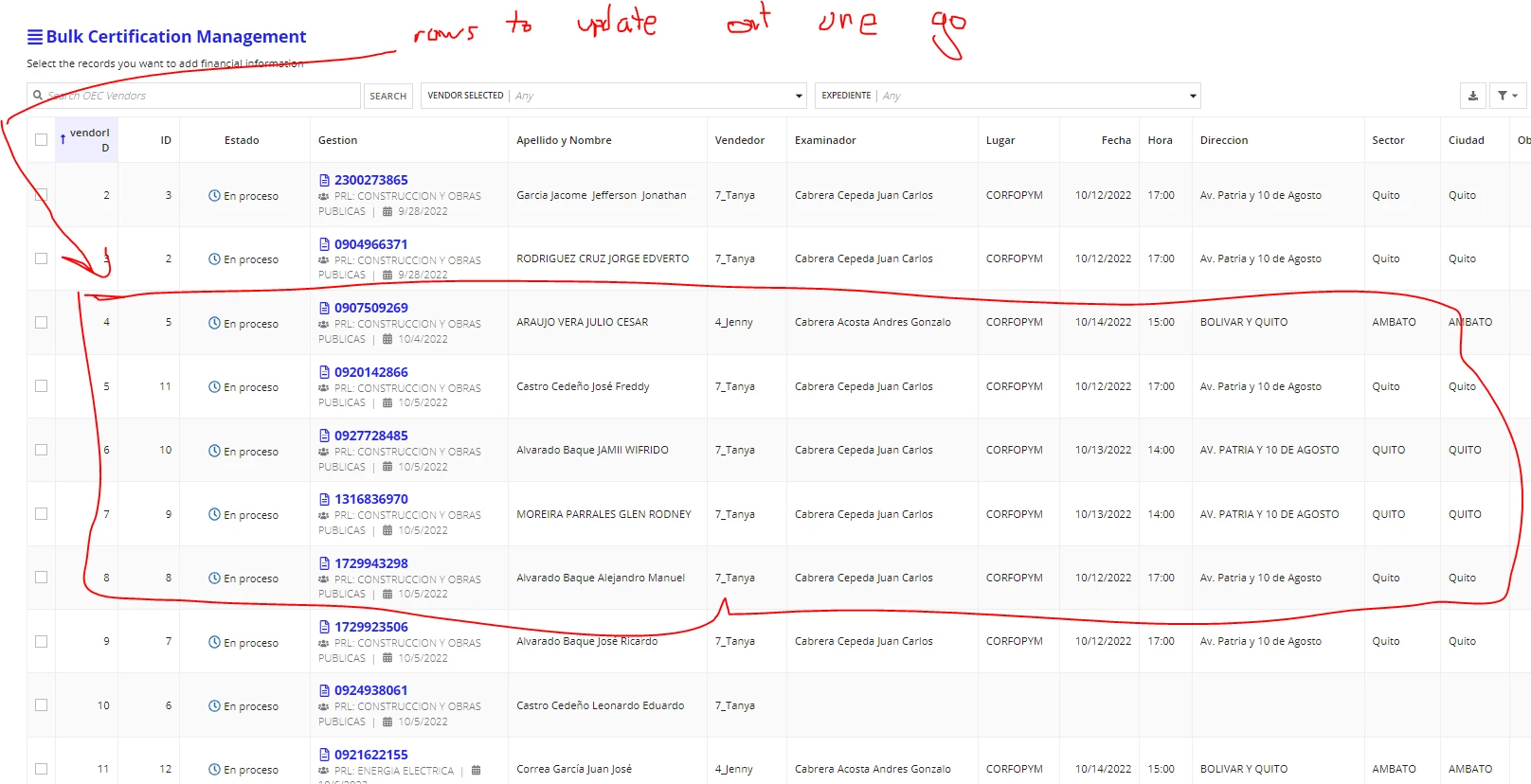1531x784 pixels.
Task: Sort by the Vendedor column header
Action: [x=739, y=140]
